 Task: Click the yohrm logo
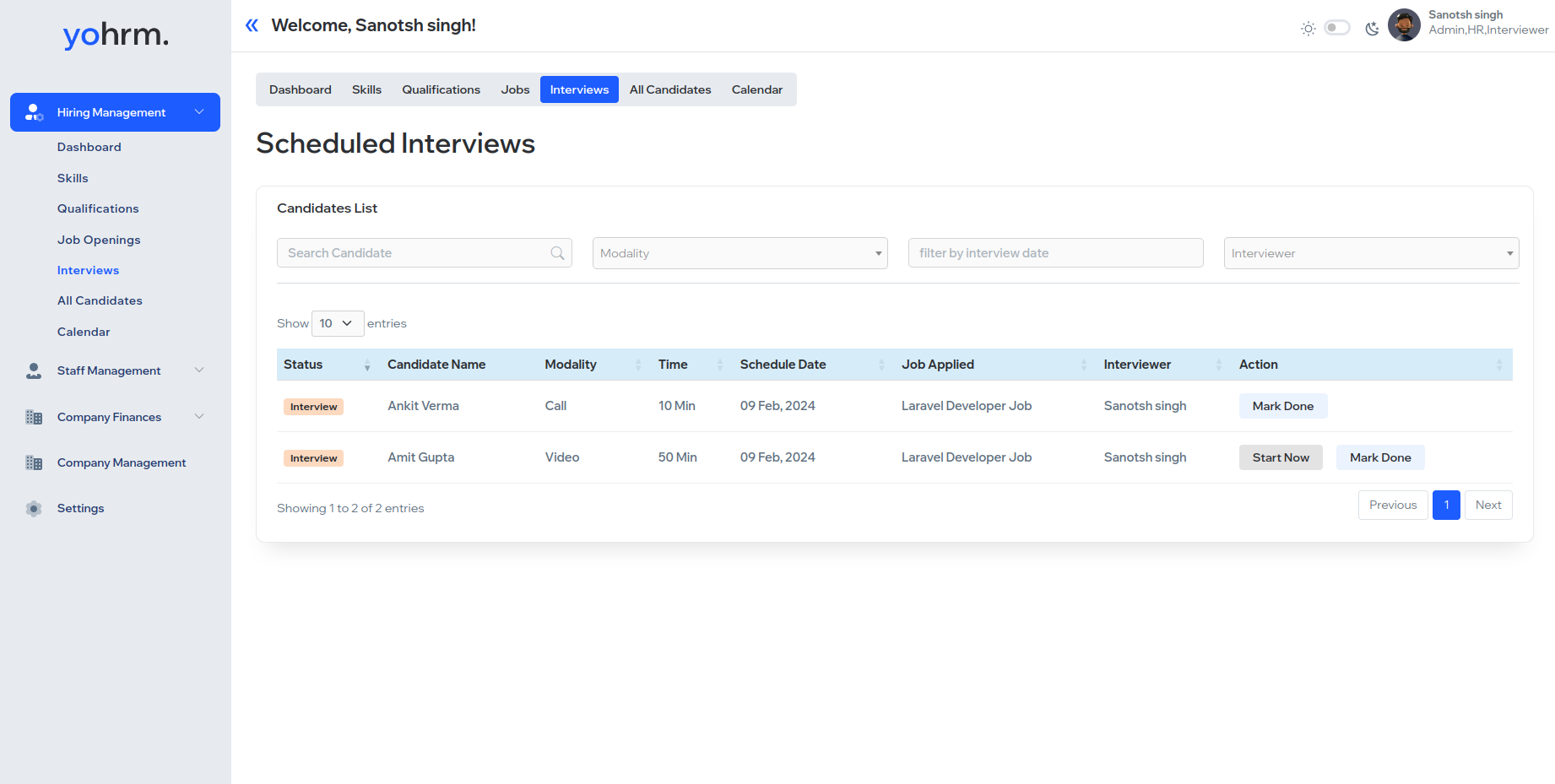coord(116,35)
